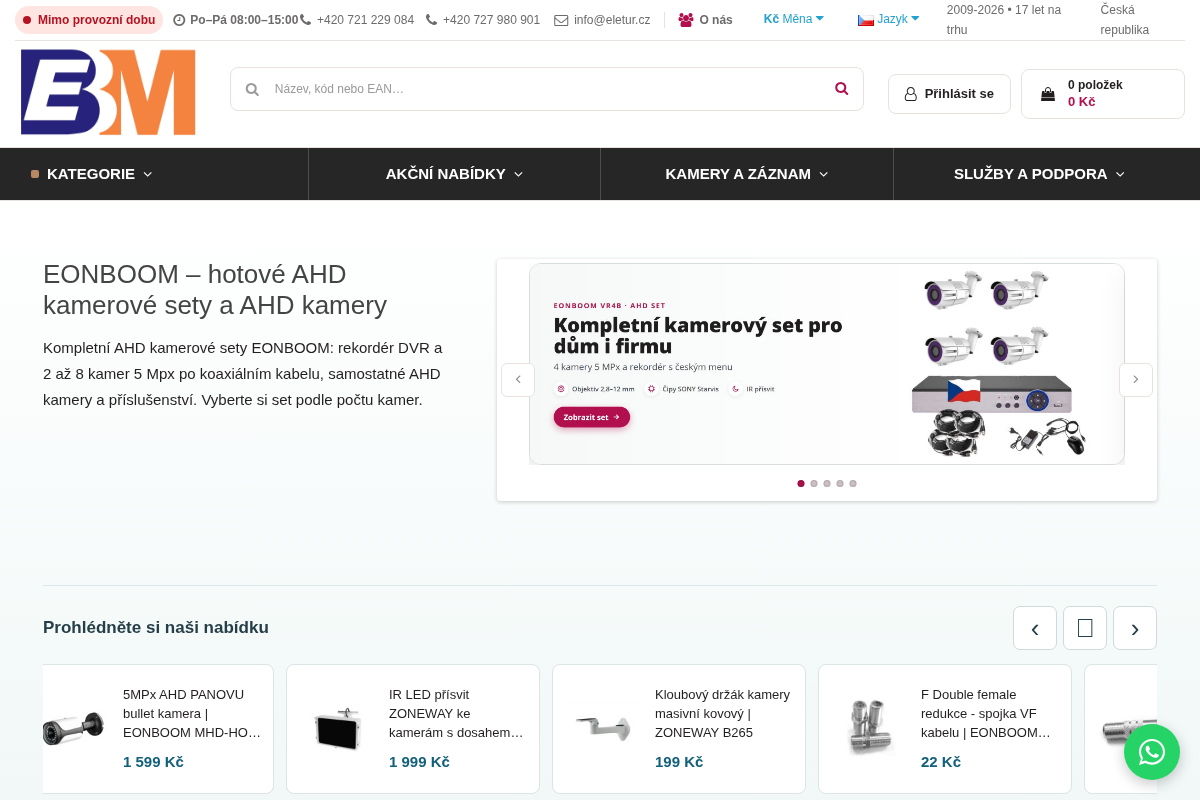
Task: Open the Jazyk language dropdown
Action: click(889, 19)
